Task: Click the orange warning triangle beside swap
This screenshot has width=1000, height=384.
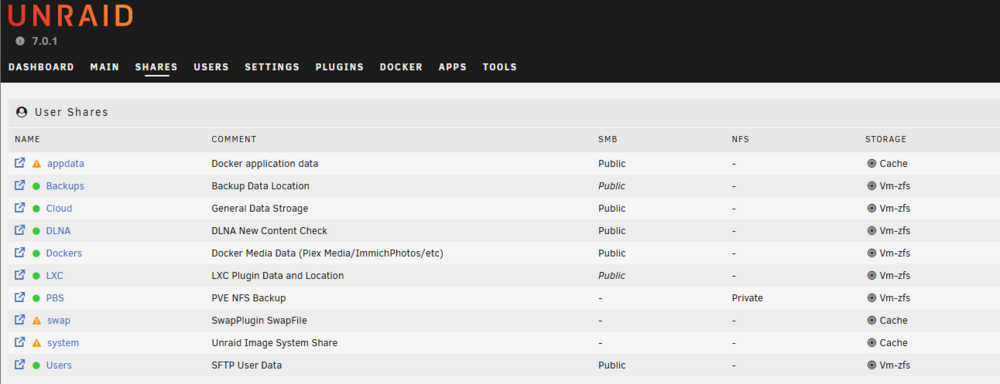Action: (36, 320)
